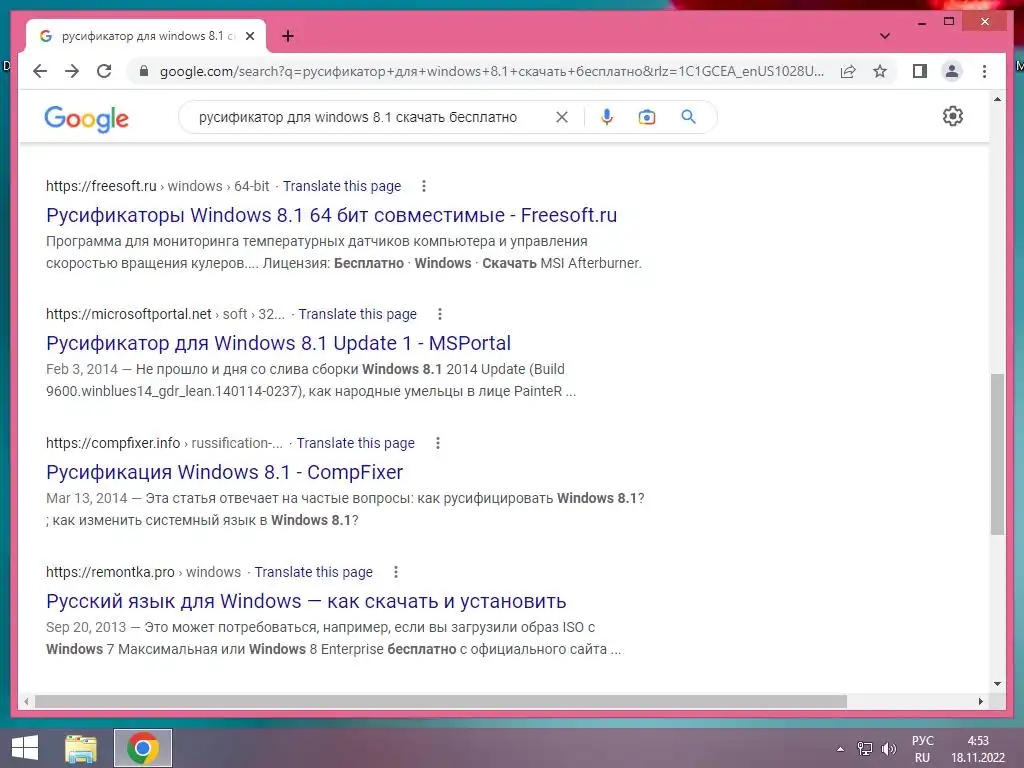Click the scroll right arrow
Viewport: 1024px width, 768px height.
tap(981, 701)
